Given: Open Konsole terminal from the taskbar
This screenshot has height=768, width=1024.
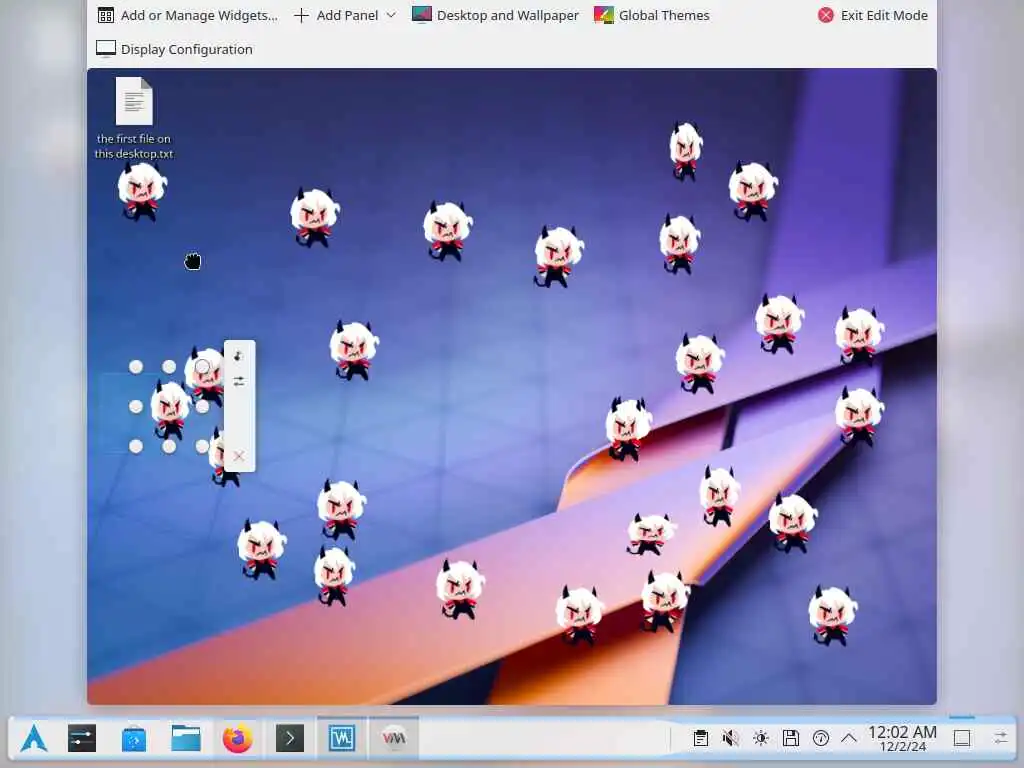Looking at the screenshot, I should tap(290, 739).
